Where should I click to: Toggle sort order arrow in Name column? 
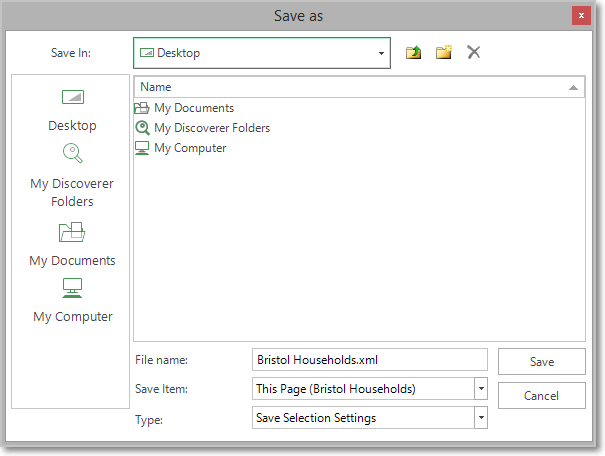(573, 88)
